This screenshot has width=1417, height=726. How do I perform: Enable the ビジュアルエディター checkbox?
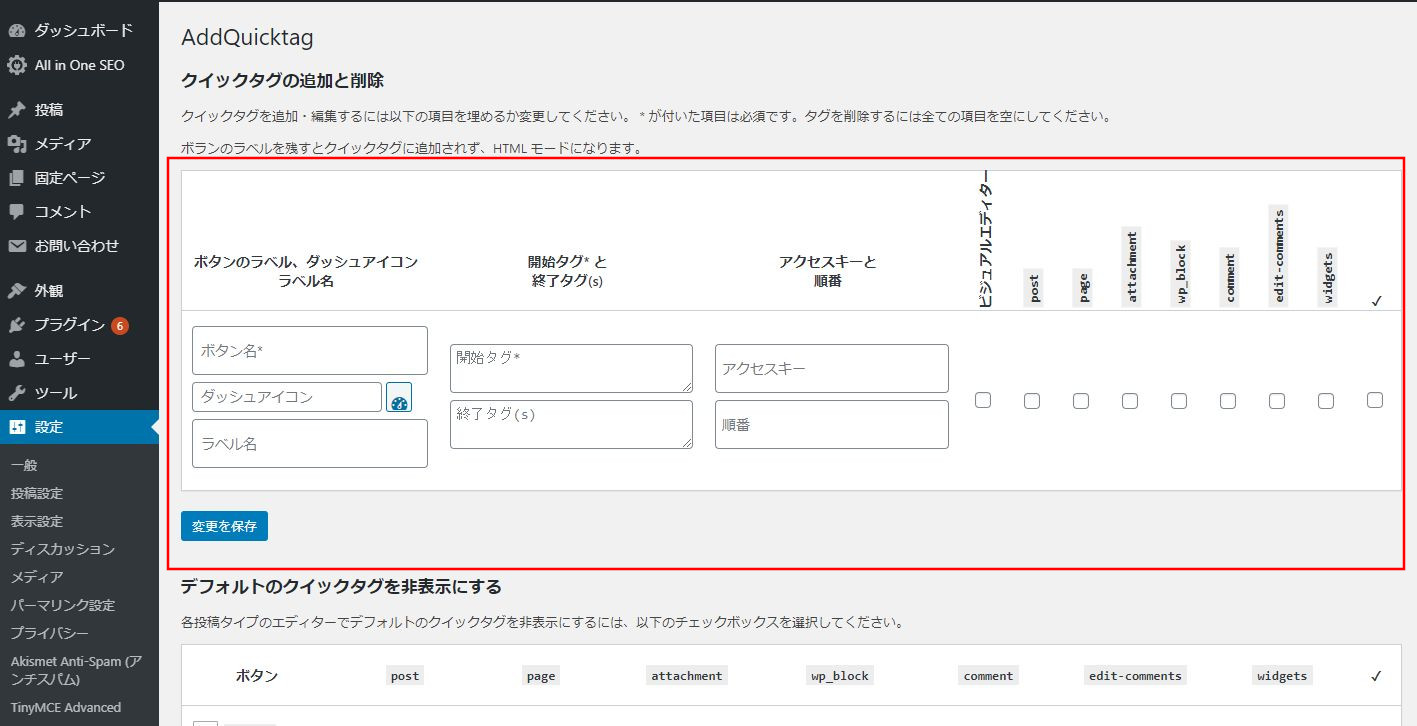[983, 400]
